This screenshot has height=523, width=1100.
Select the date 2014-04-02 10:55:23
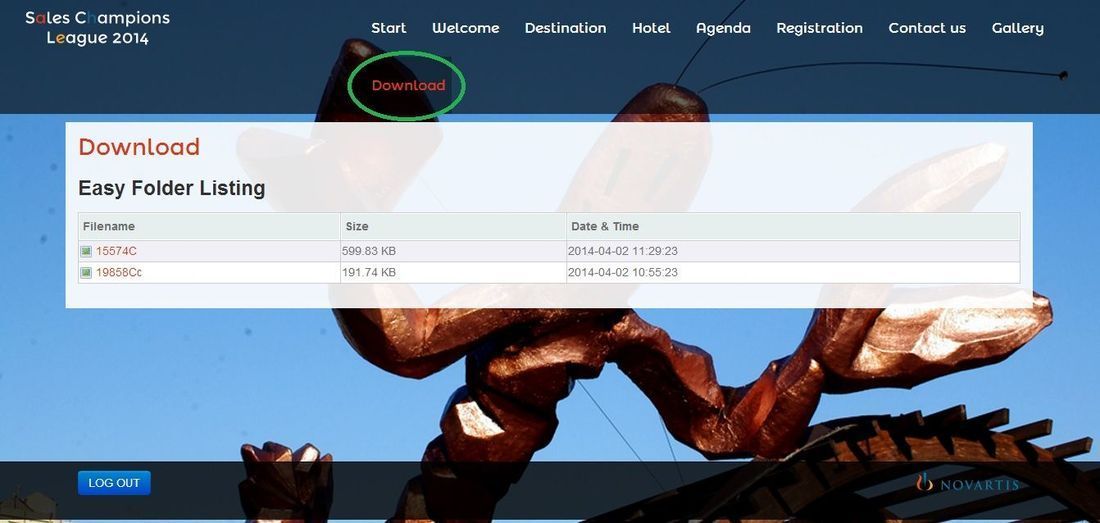coord(623,272)
